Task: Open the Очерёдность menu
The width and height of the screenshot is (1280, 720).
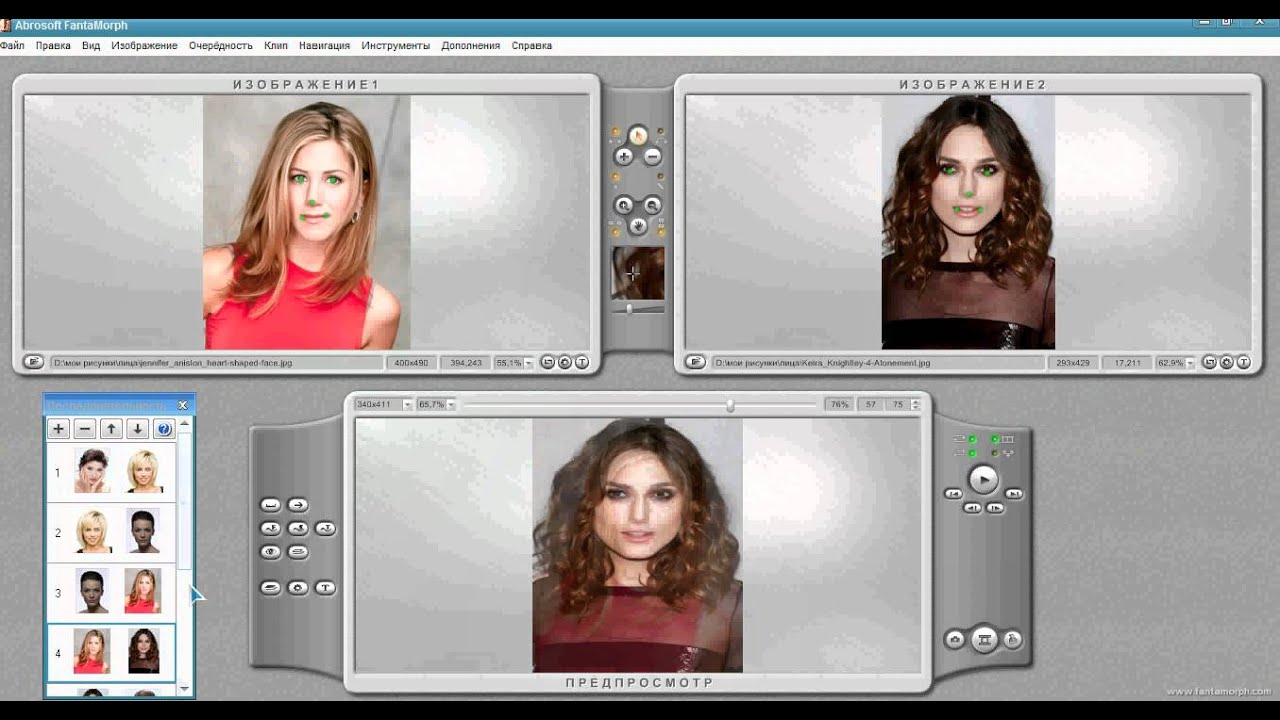Action: point(221,46)
